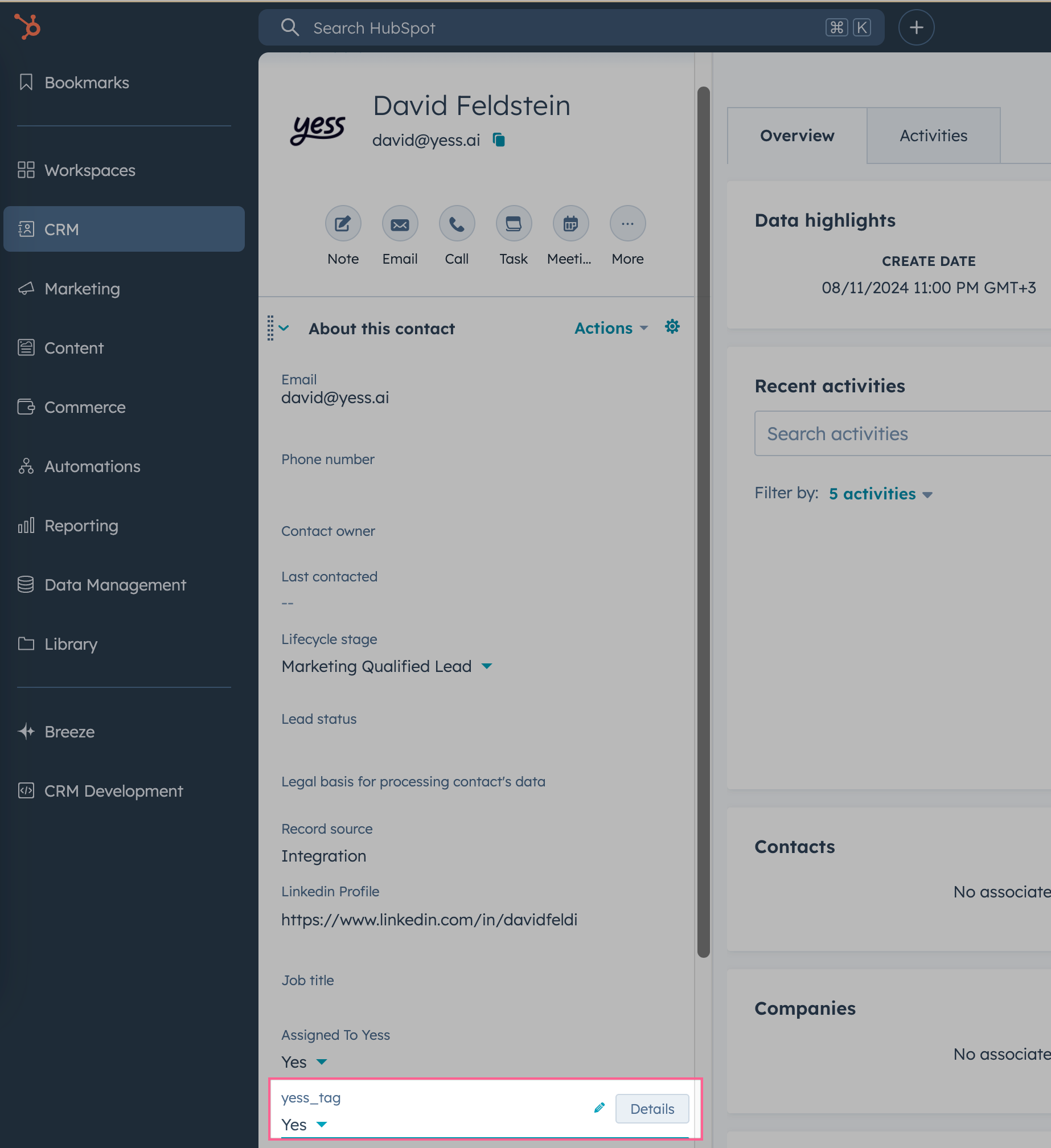Open the Assigned To Yess dropdown
The height and width of the screenshot is (1148, 1051).
[305, 1062]
